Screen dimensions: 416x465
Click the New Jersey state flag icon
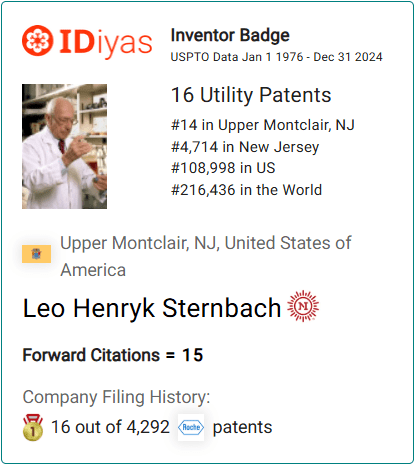point(36,254)
